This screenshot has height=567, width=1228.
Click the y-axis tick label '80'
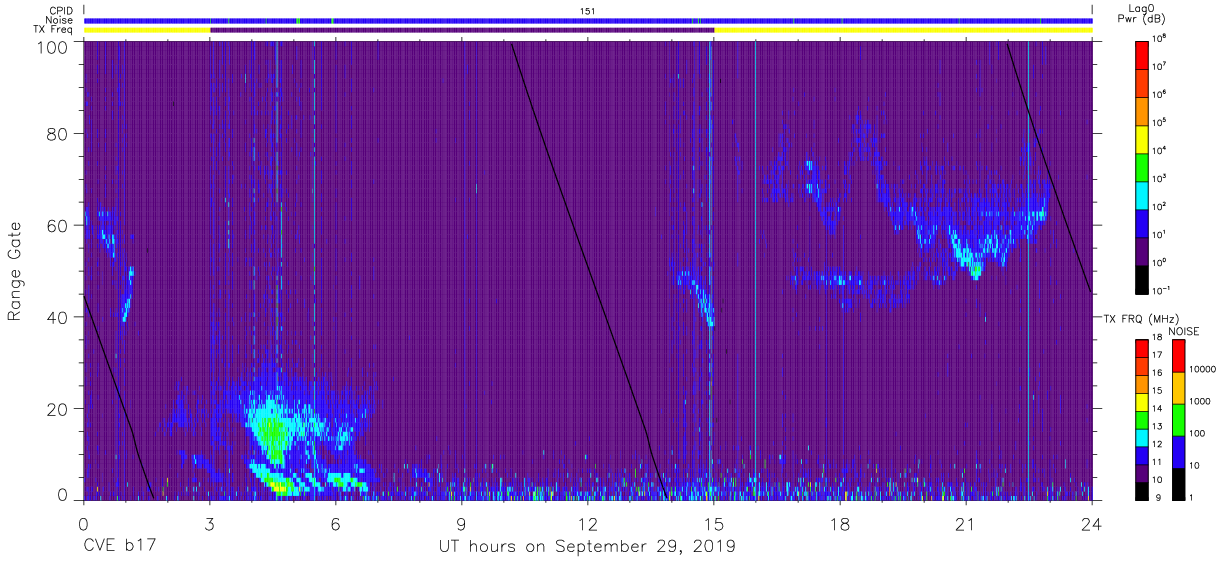point(58,134)
